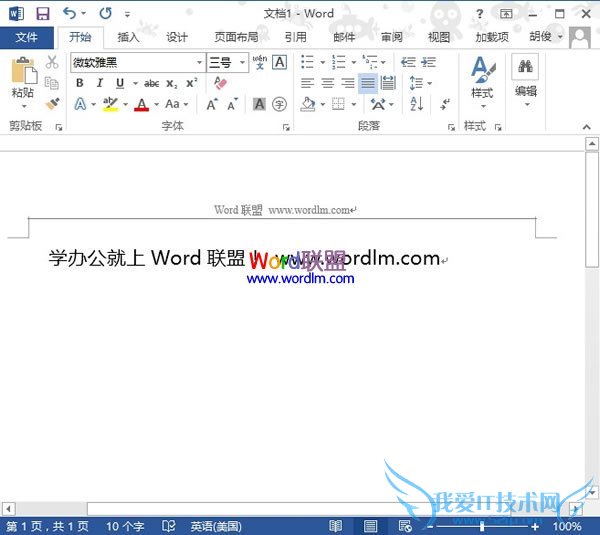Click horizontal scrollbar left arrow

coord(8,509)
